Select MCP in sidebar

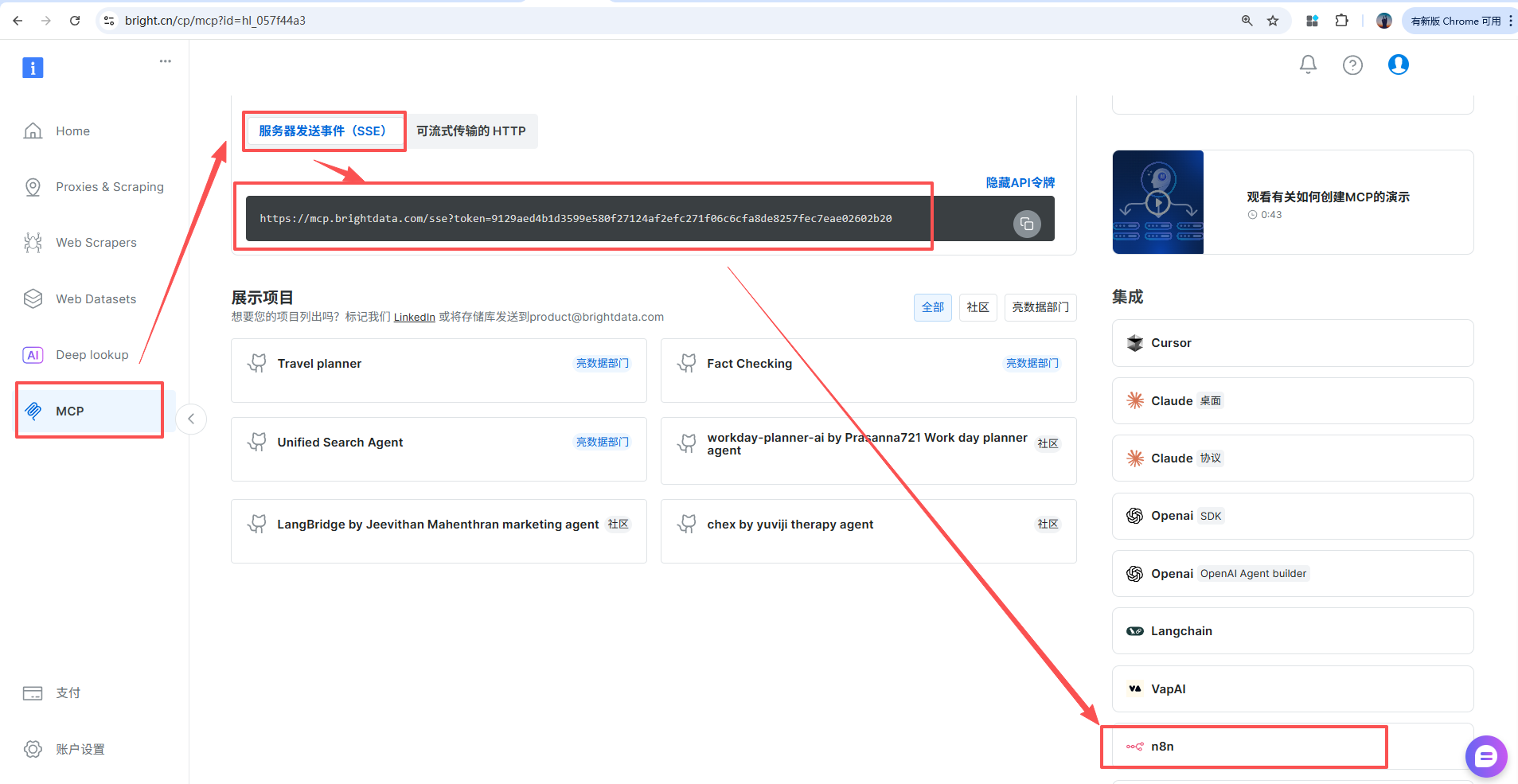(x=96, y=411)
